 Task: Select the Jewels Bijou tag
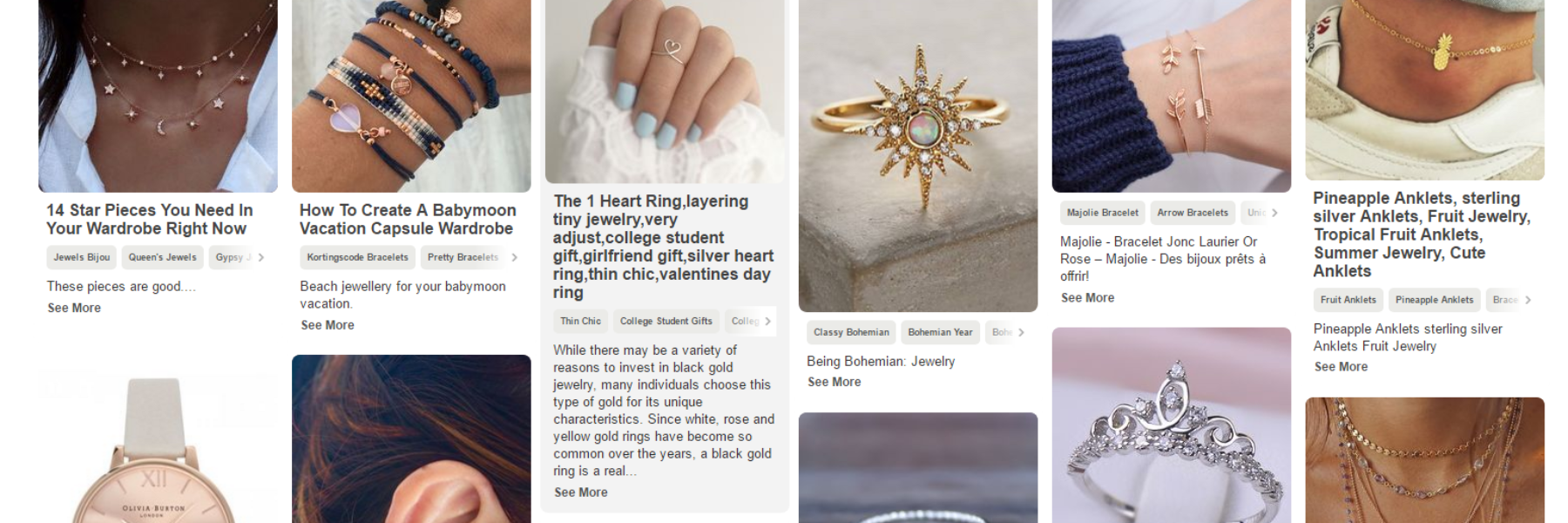click(82, 257)
